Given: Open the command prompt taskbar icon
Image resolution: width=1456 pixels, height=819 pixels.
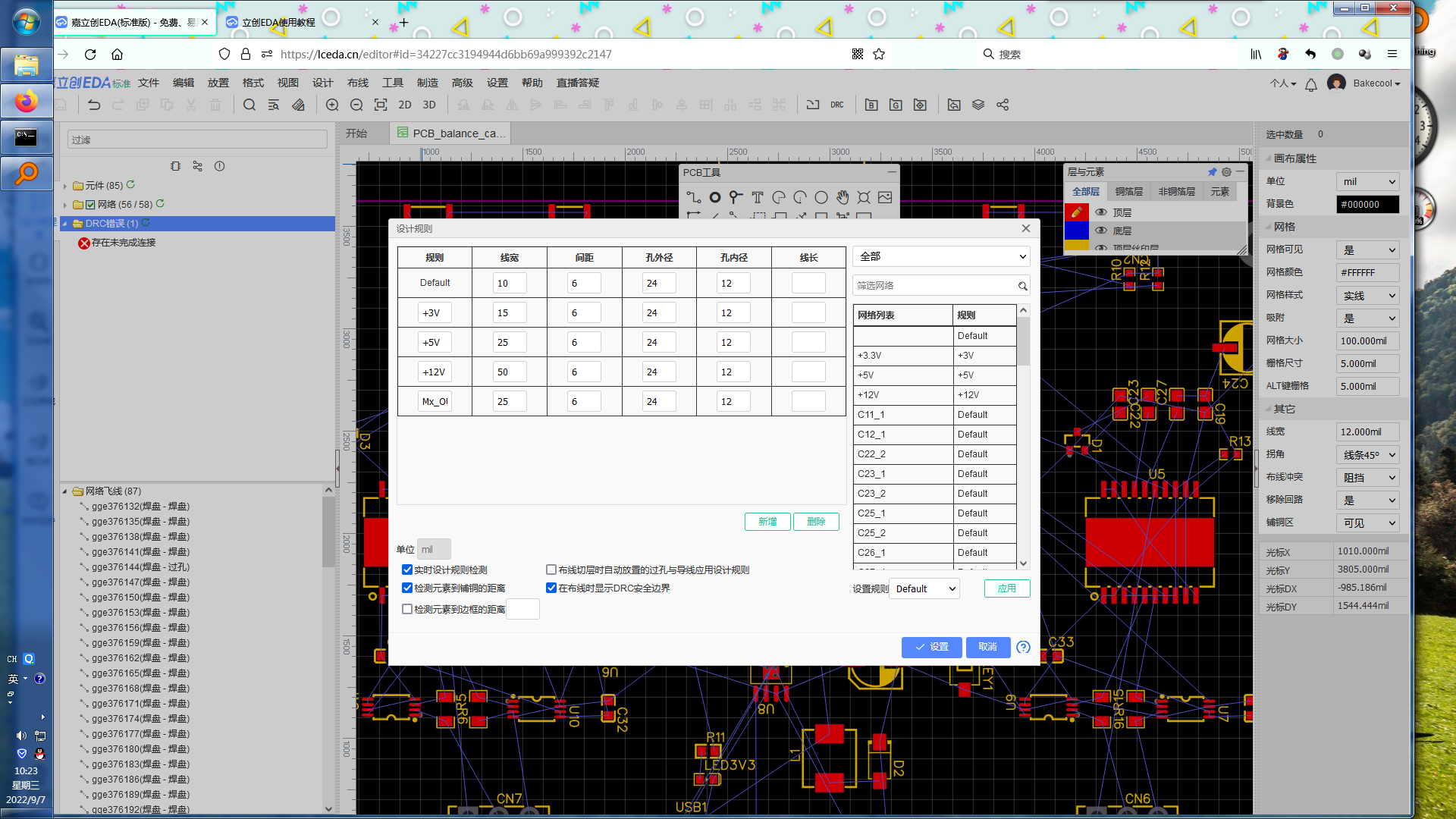Looking at the screenshot, I should (27, 137).
